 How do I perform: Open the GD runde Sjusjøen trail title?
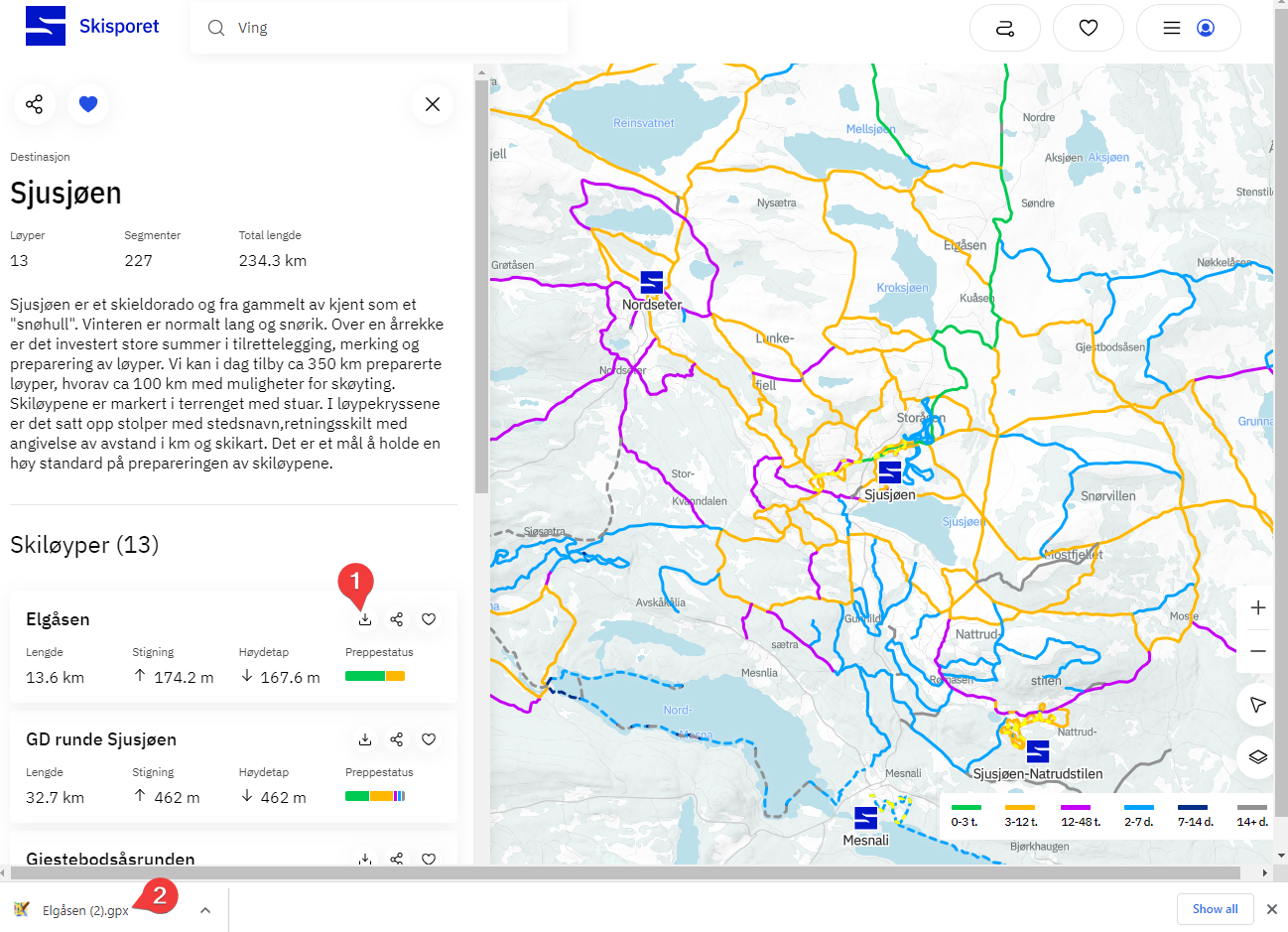coord(101,739)
